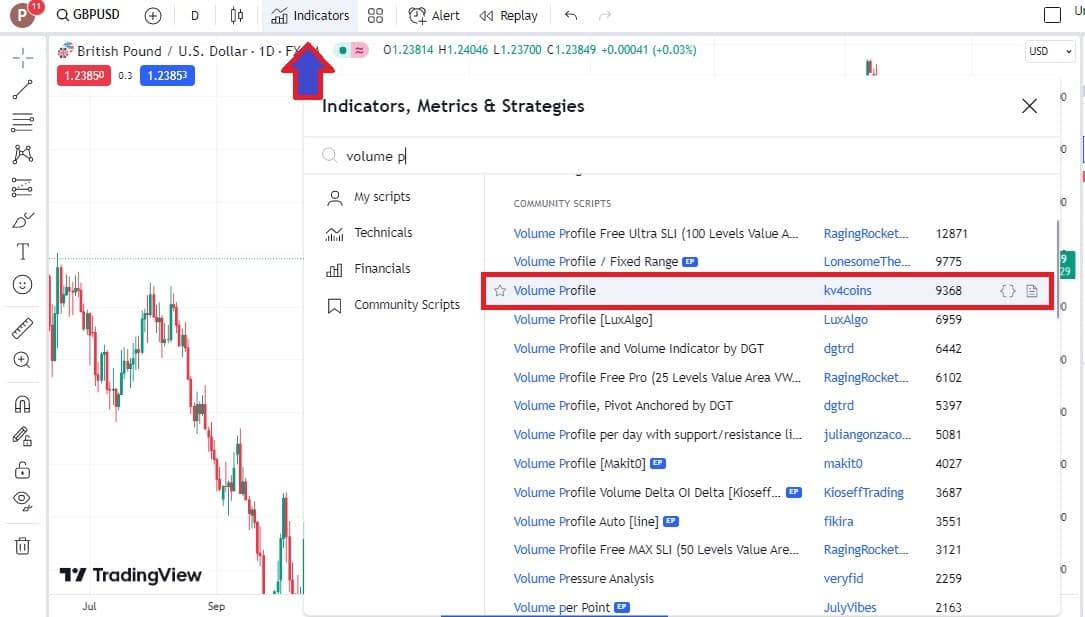Undo the last chart action
Image resolution: width=1085 pixels, height=617 pixels.
tap(571, 15)
